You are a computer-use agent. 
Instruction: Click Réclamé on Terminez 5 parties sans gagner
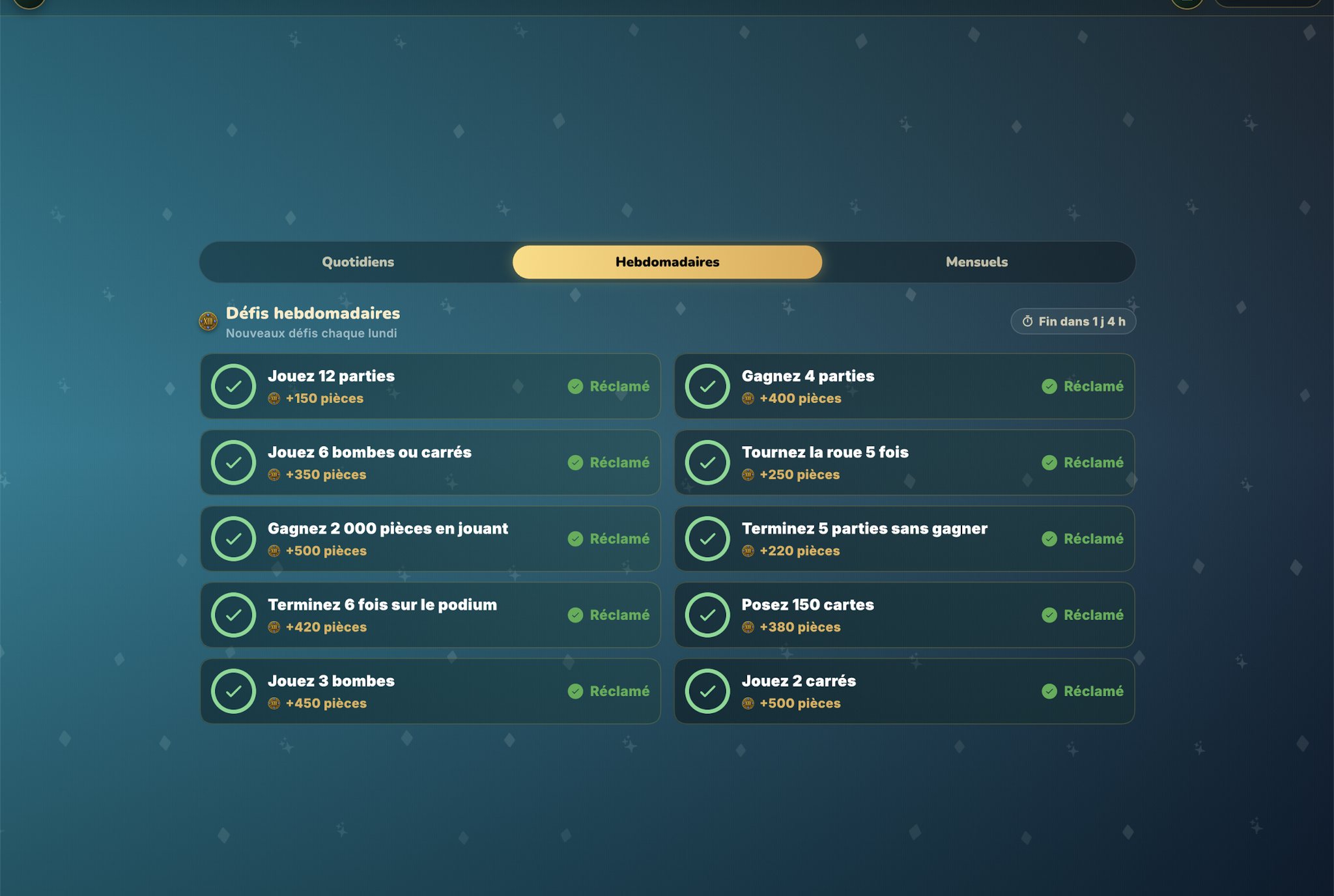[x=1083, y=539]
